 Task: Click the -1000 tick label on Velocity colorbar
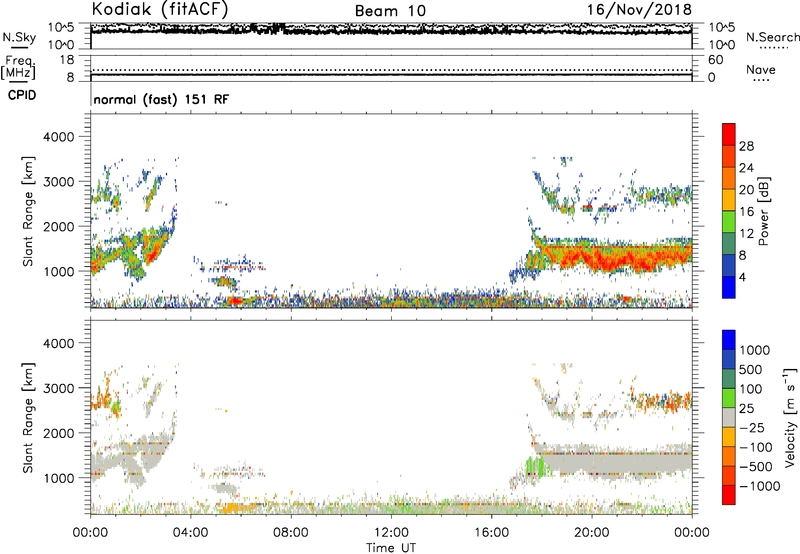(x=760, y=486)
